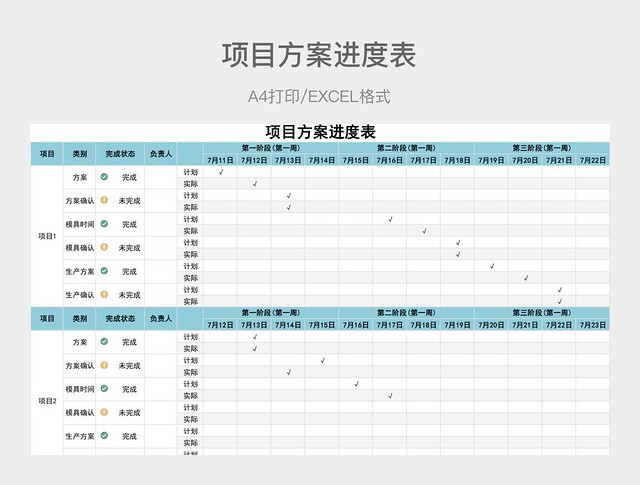640x485 pixels.
Task: Click checkmark in 项目1 生产方案 计划 row
Action: [492, 266]
